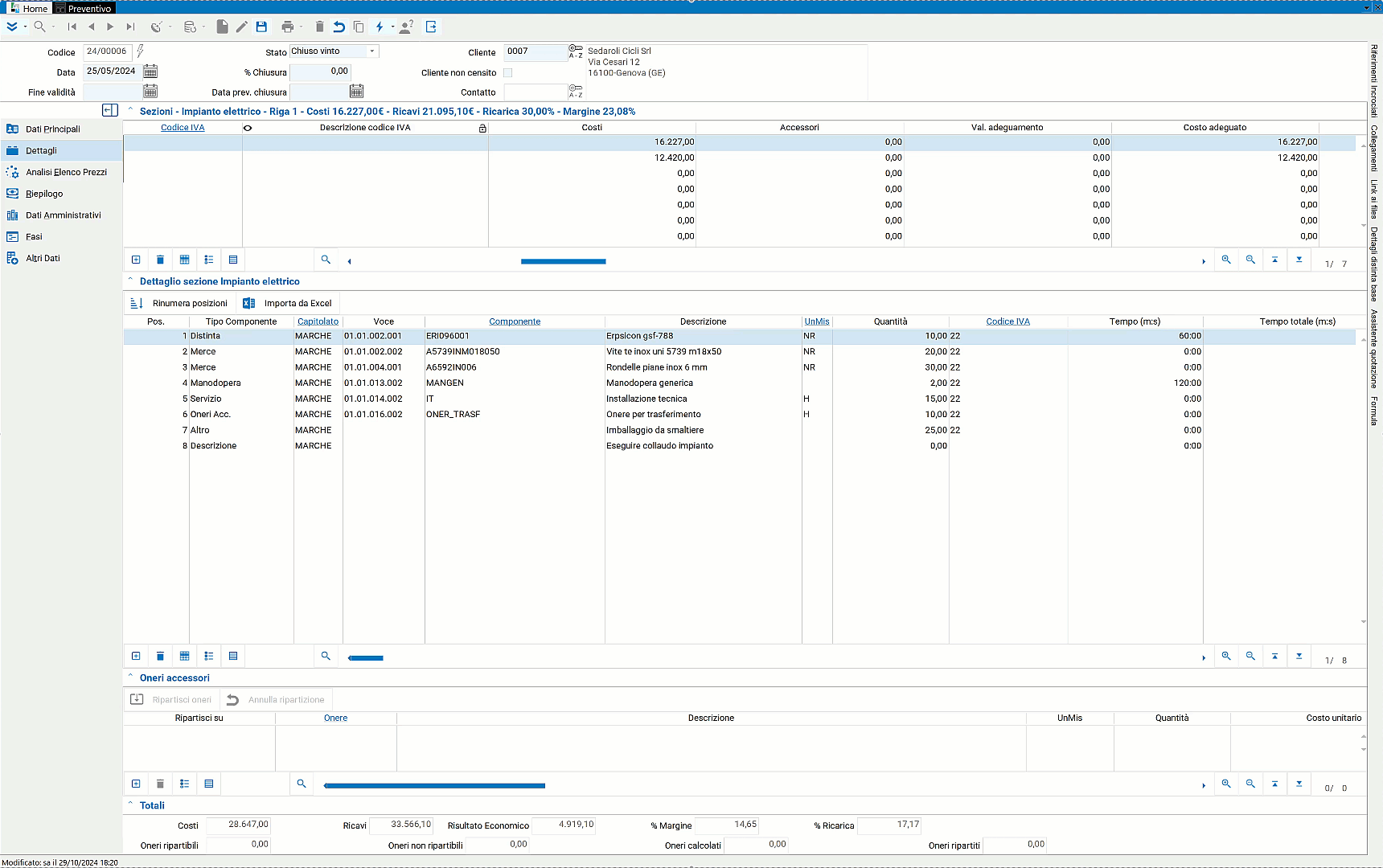The height and width of the screenshot is (868, 1383).
Task: Go to the previous record
Action: 92,27
